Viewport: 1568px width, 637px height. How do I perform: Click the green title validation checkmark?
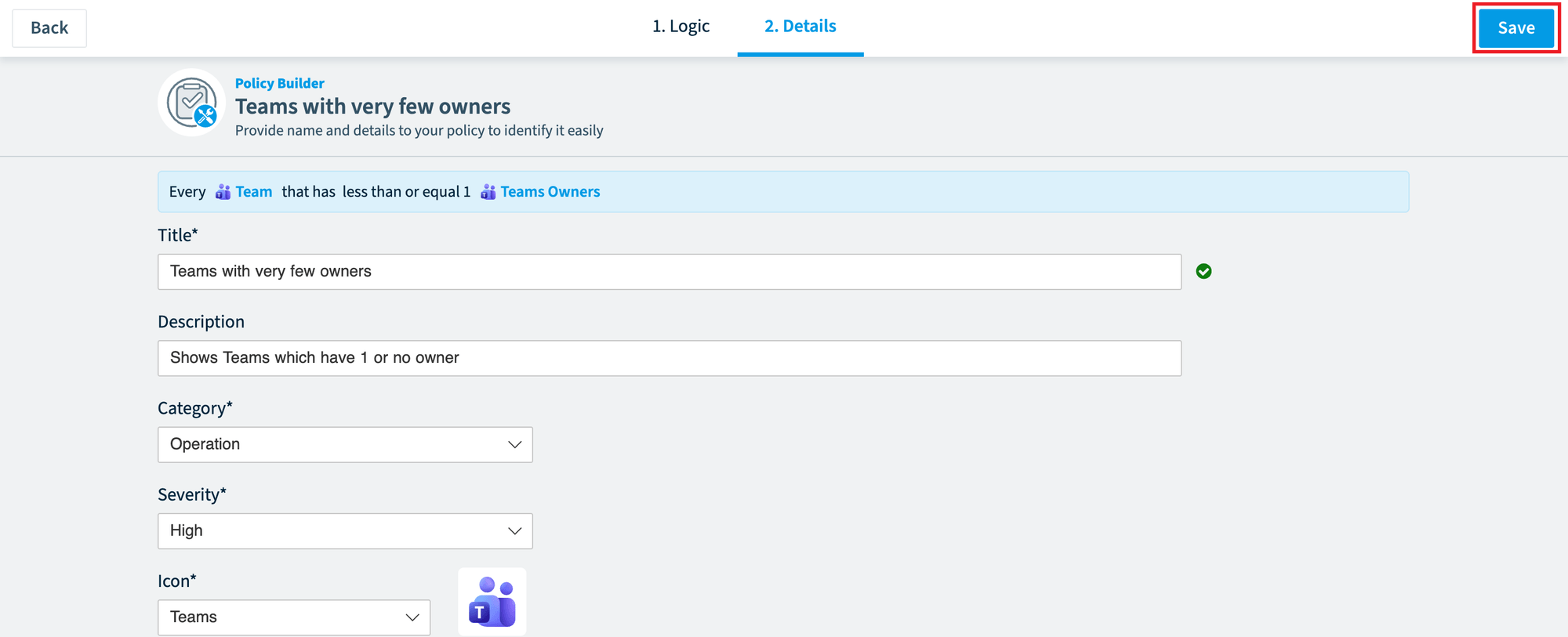pos(1203,271)
